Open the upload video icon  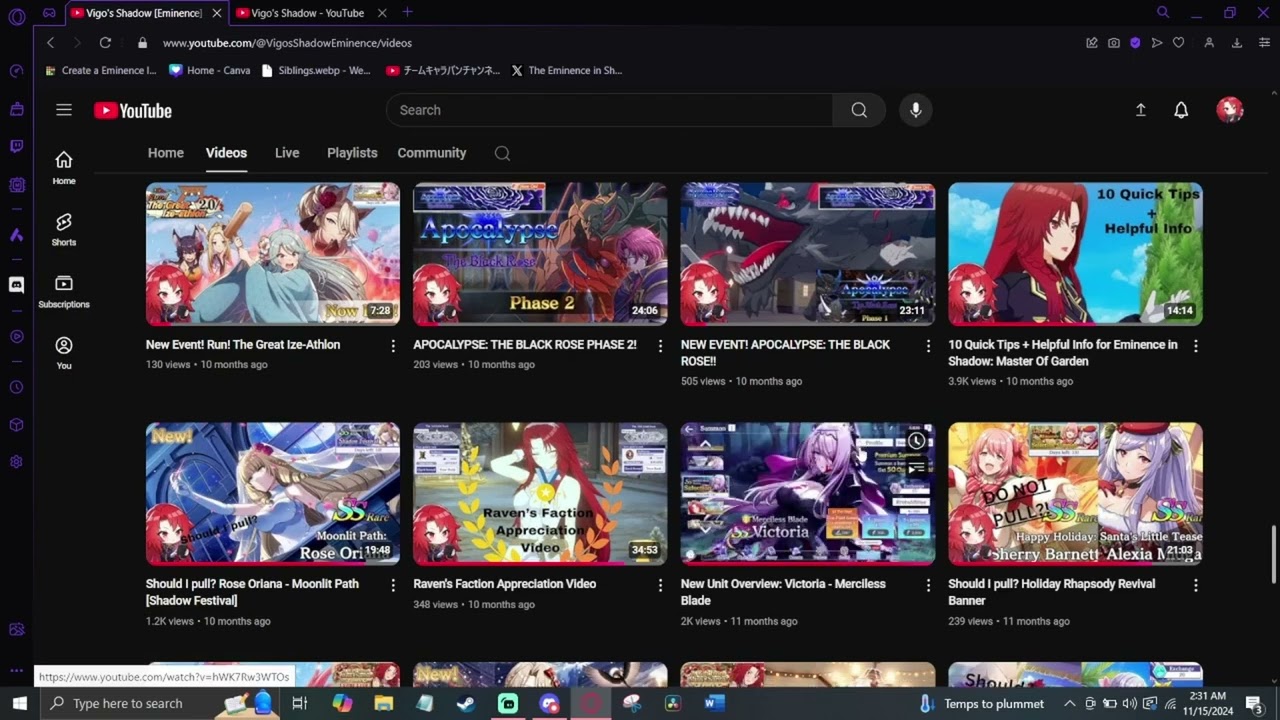[x=1140, y=110]
